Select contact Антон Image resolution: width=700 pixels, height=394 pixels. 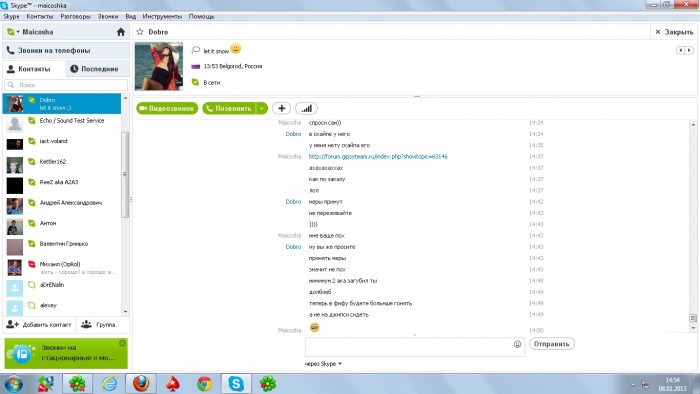click(62, 226)
